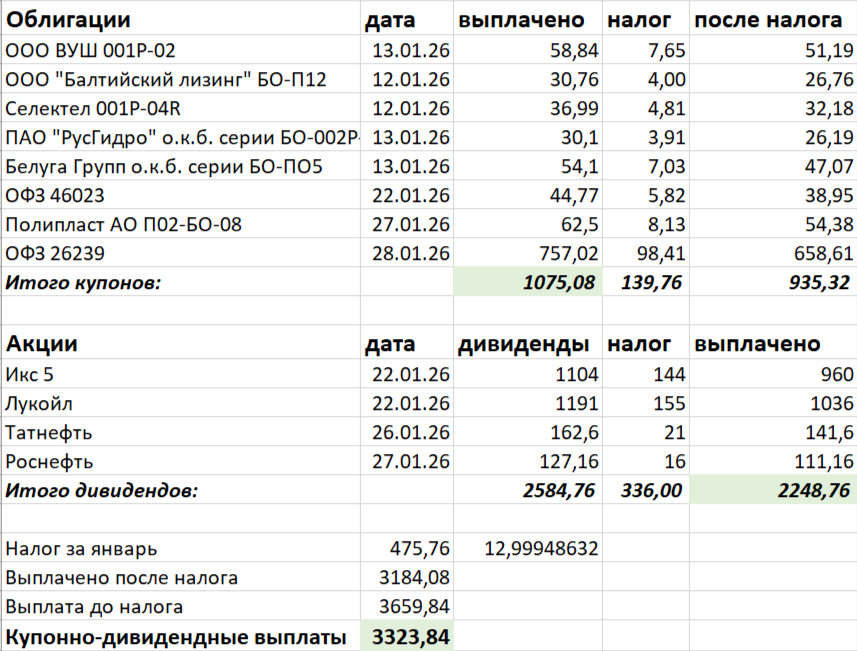
Task: Select tax value 98,41
Action: pos(646,253)
